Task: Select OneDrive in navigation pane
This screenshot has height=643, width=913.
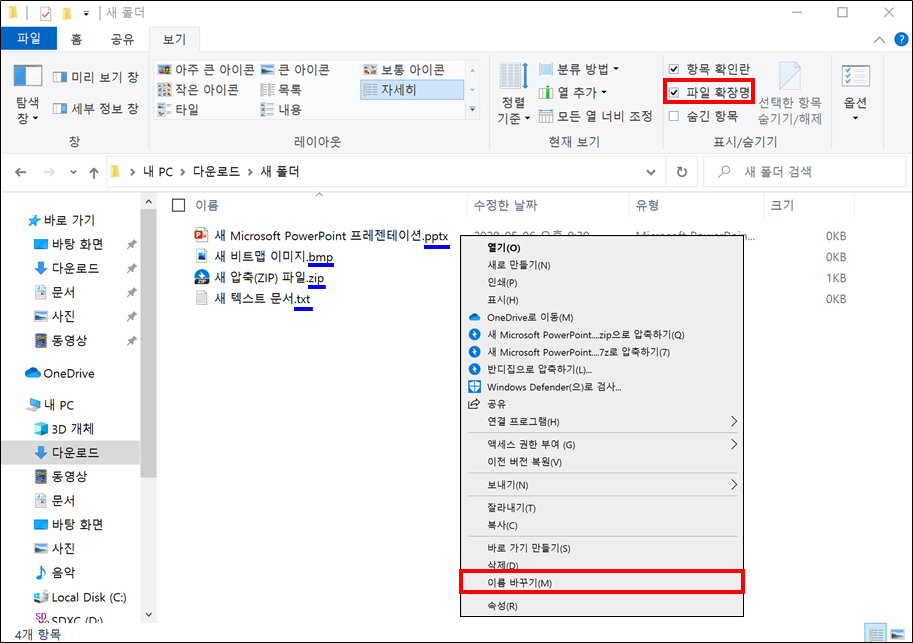Action: [x=60, y=373]
